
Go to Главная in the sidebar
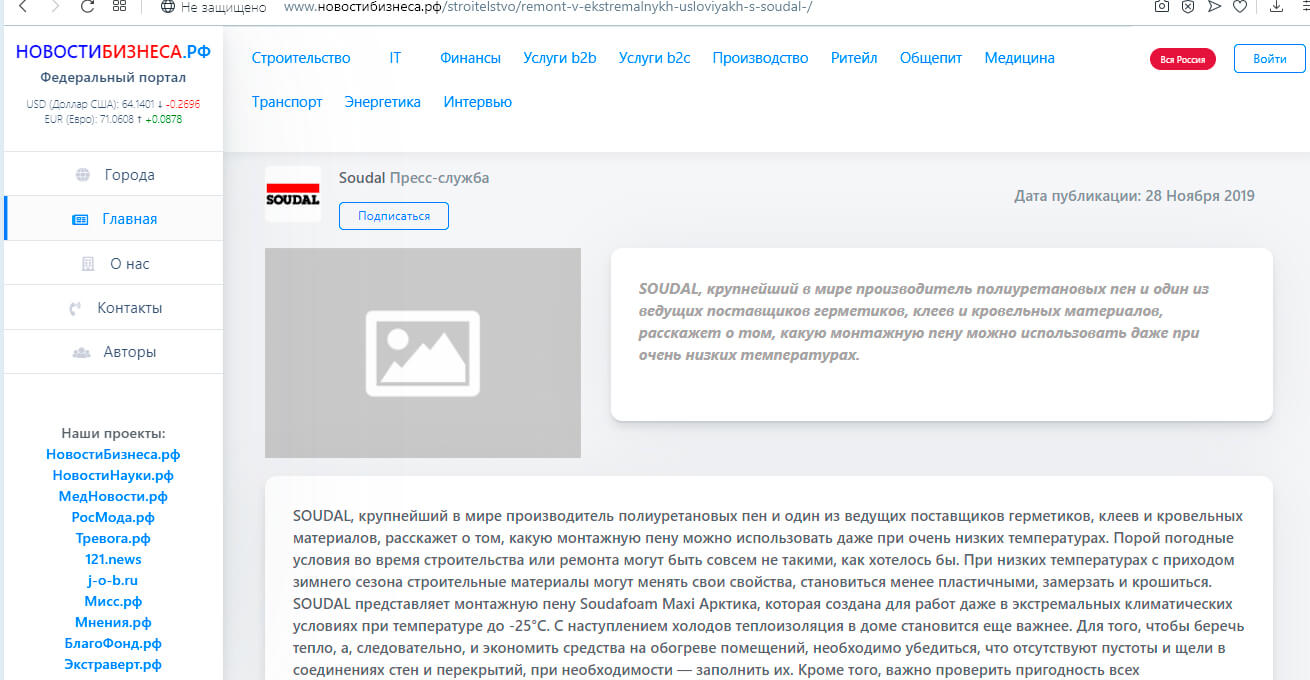tap(113, 219)
